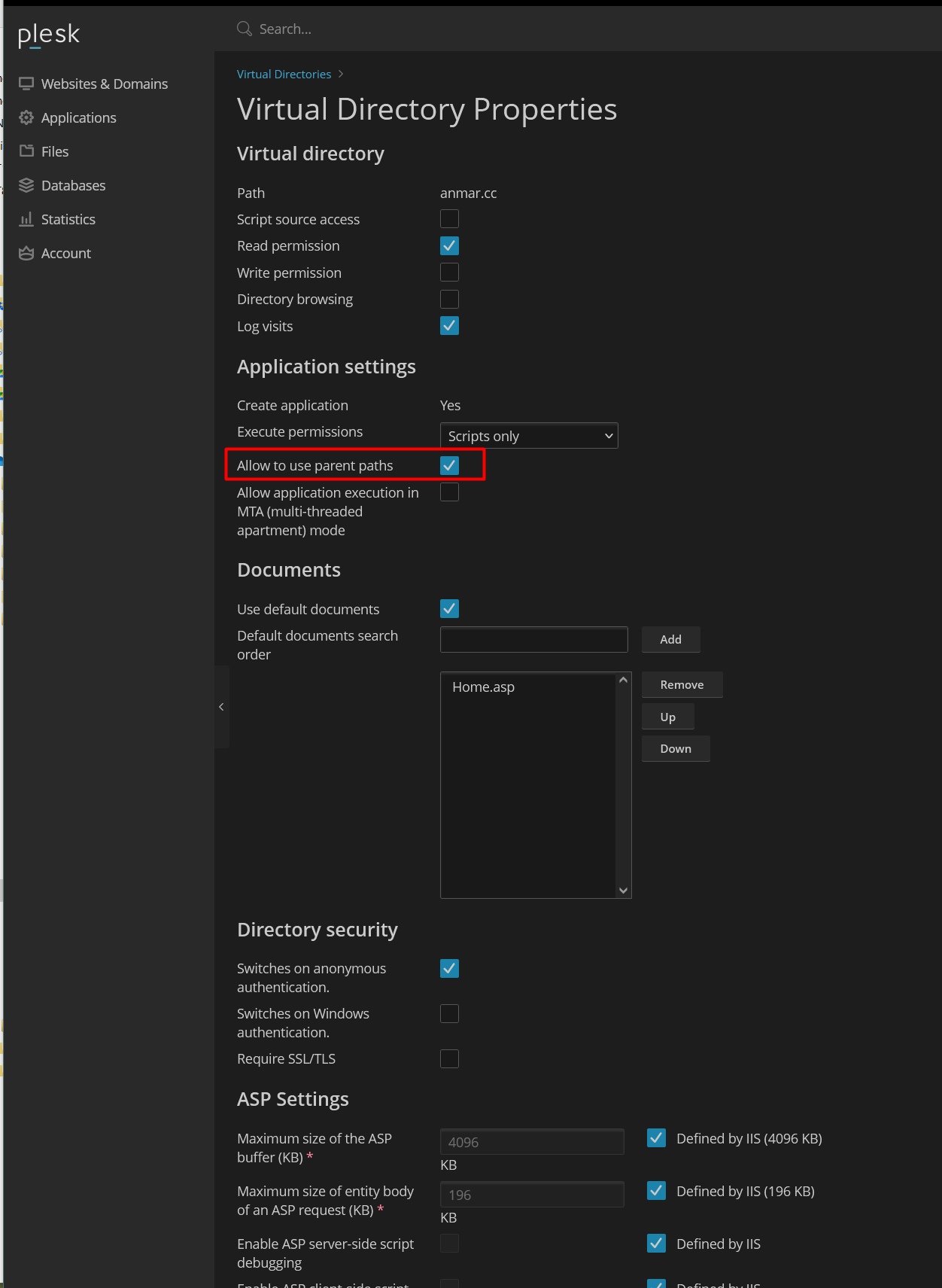Click the Applications gear icon

(26, 117)
